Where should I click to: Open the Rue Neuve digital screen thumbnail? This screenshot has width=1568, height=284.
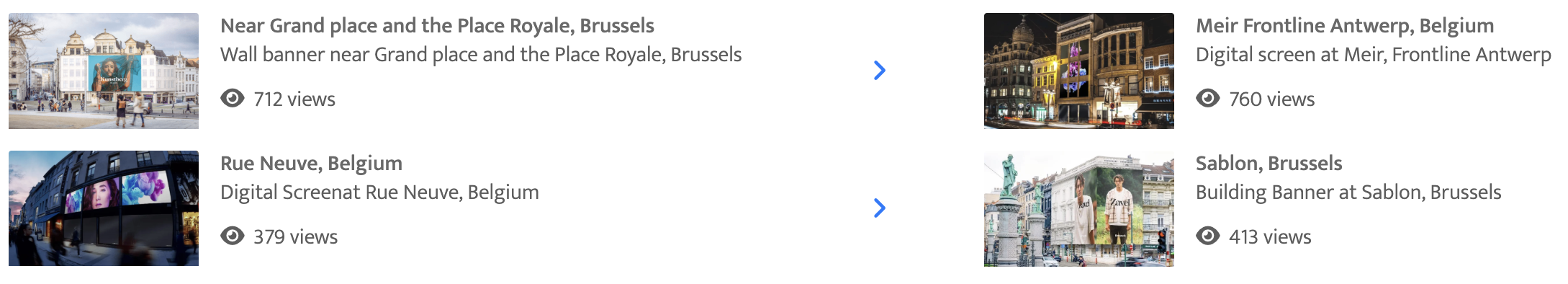pyautogui.click(x=104, y=208)
